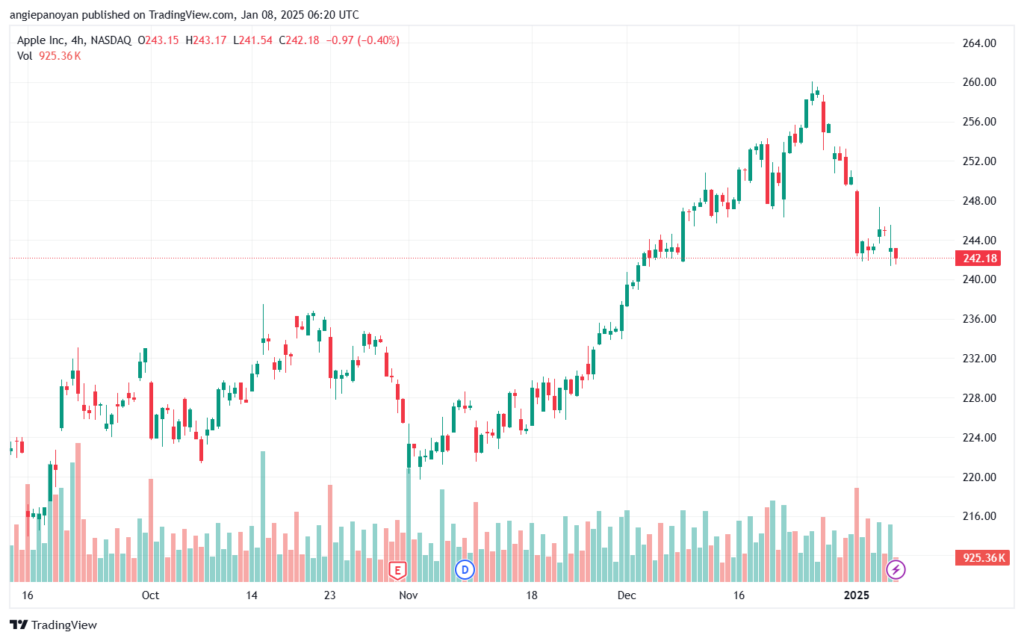This screenshot has height=641, width=1024.
Task: Click the Vol indicator label
Action: (x=25, y=56)
